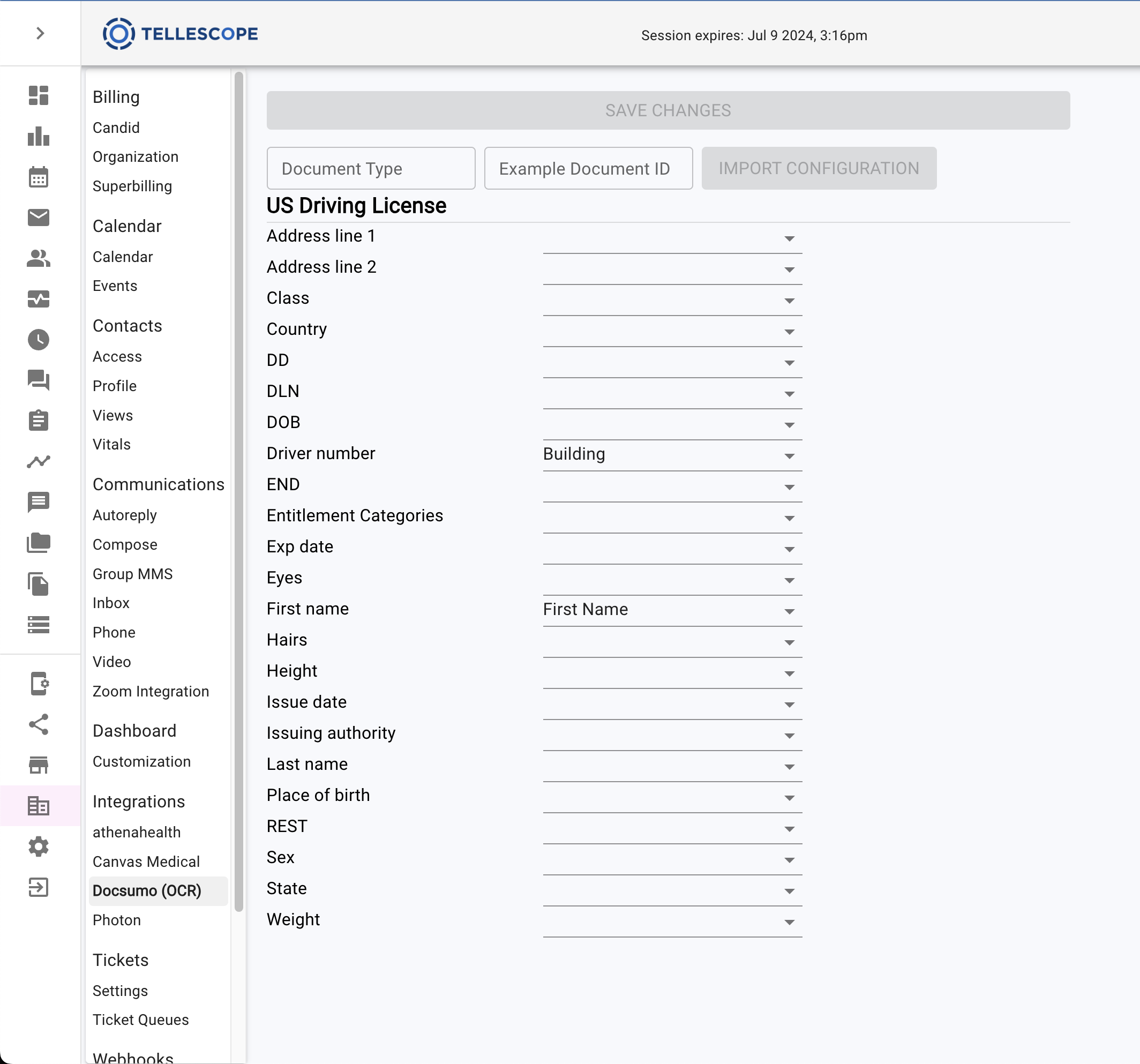
Task: Open the highlighted organization building icon
Action: (x=39, y=806)
